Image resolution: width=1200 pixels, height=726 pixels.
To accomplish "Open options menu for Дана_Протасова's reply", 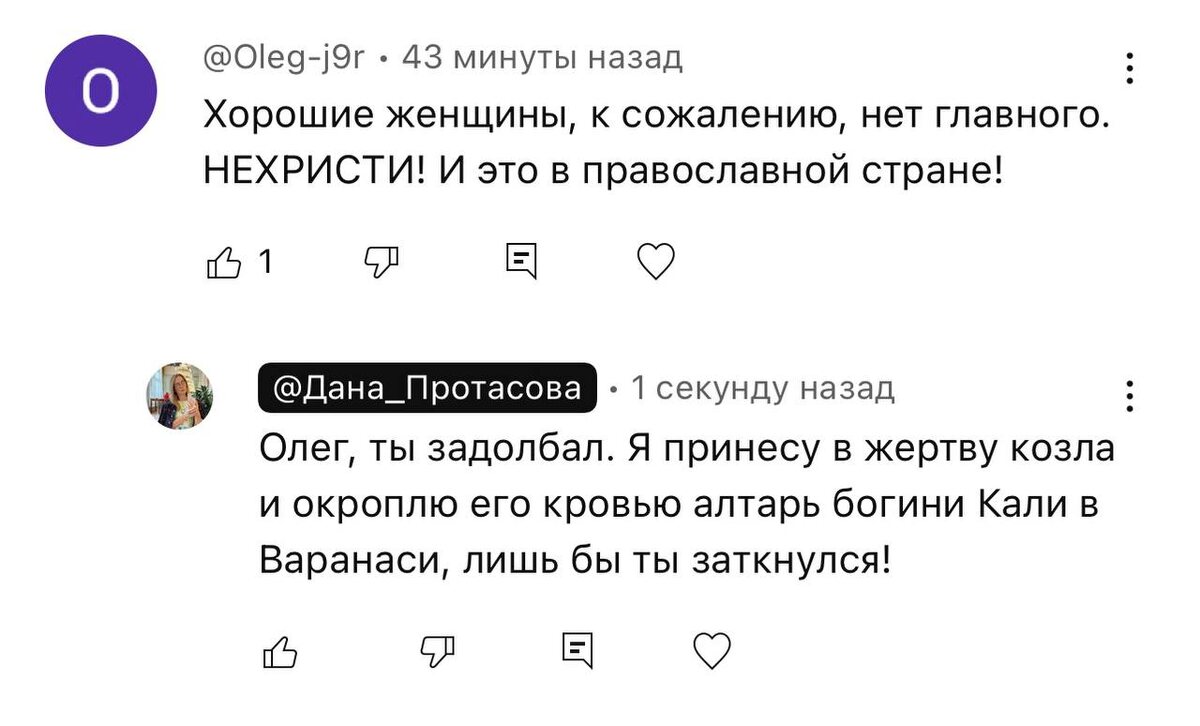I will coord(1129,398).
